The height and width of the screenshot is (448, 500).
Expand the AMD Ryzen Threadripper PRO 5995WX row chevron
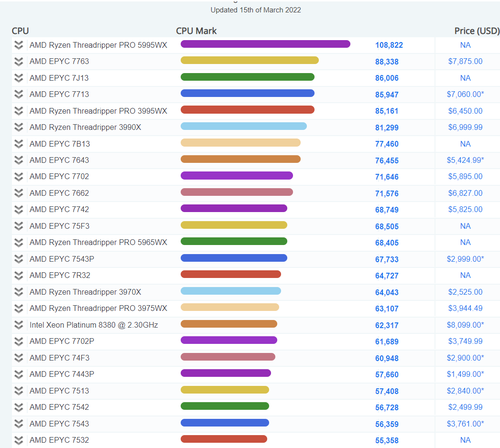[x=19, y=45]
